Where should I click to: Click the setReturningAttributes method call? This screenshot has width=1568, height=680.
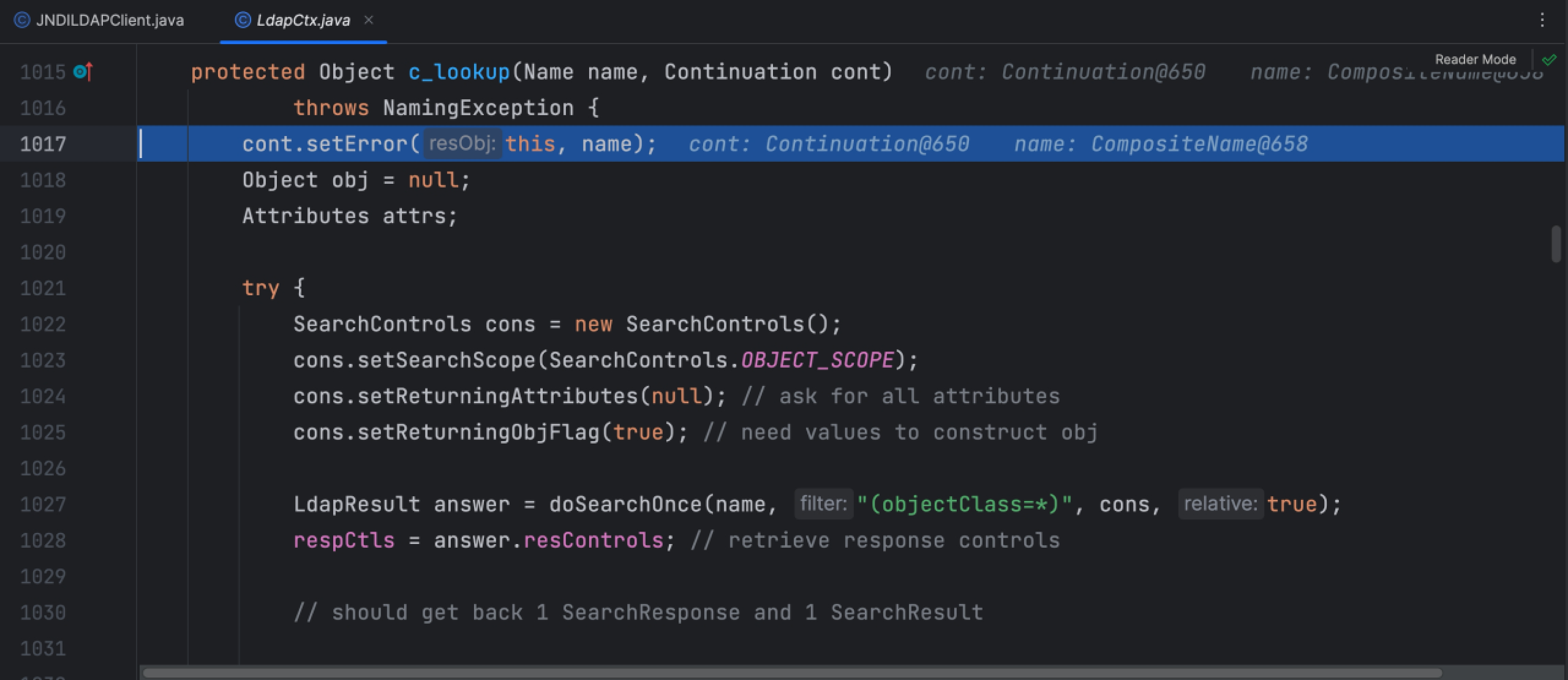(498, 396)
